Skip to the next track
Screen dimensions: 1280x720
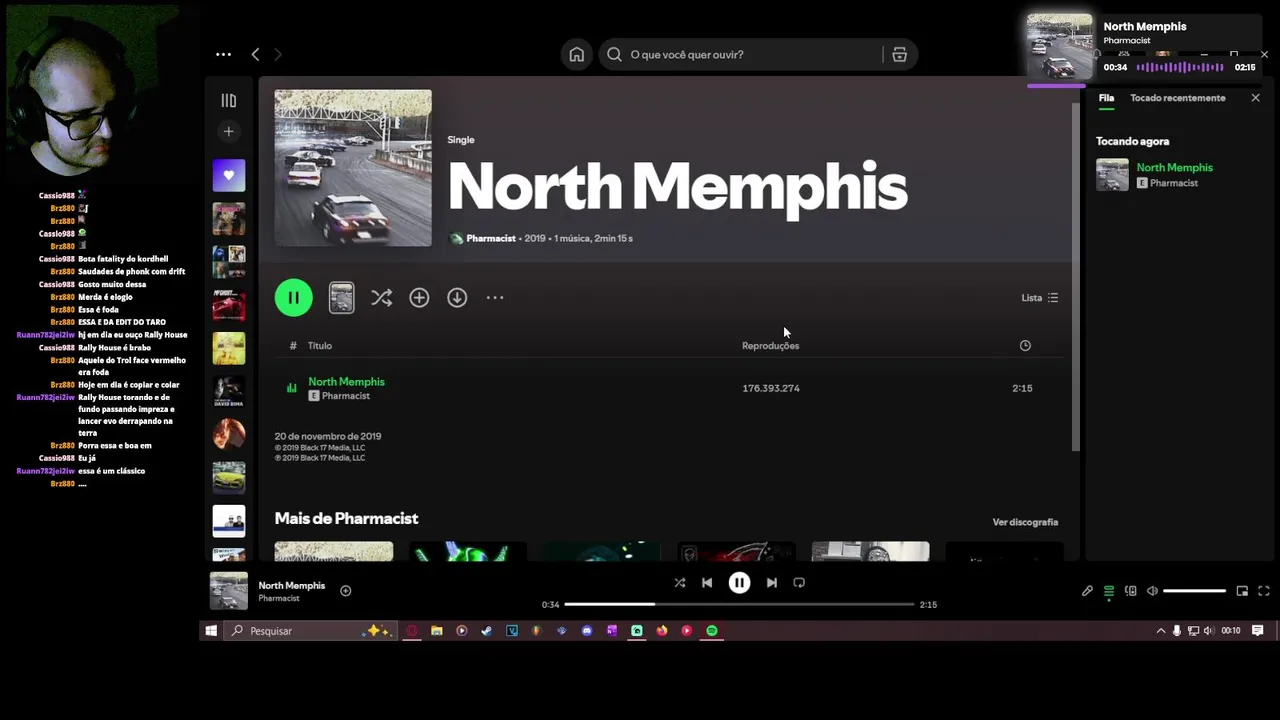(x=771, y=583)
